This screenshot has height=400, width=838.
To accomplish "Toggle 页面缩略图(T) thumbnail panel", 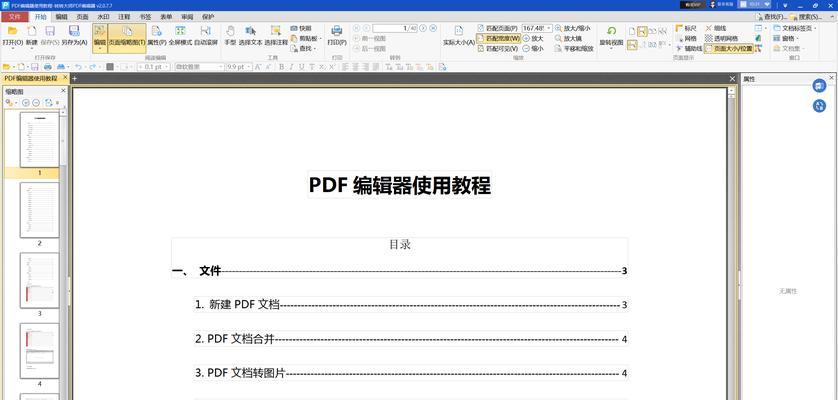I will 127,37.
